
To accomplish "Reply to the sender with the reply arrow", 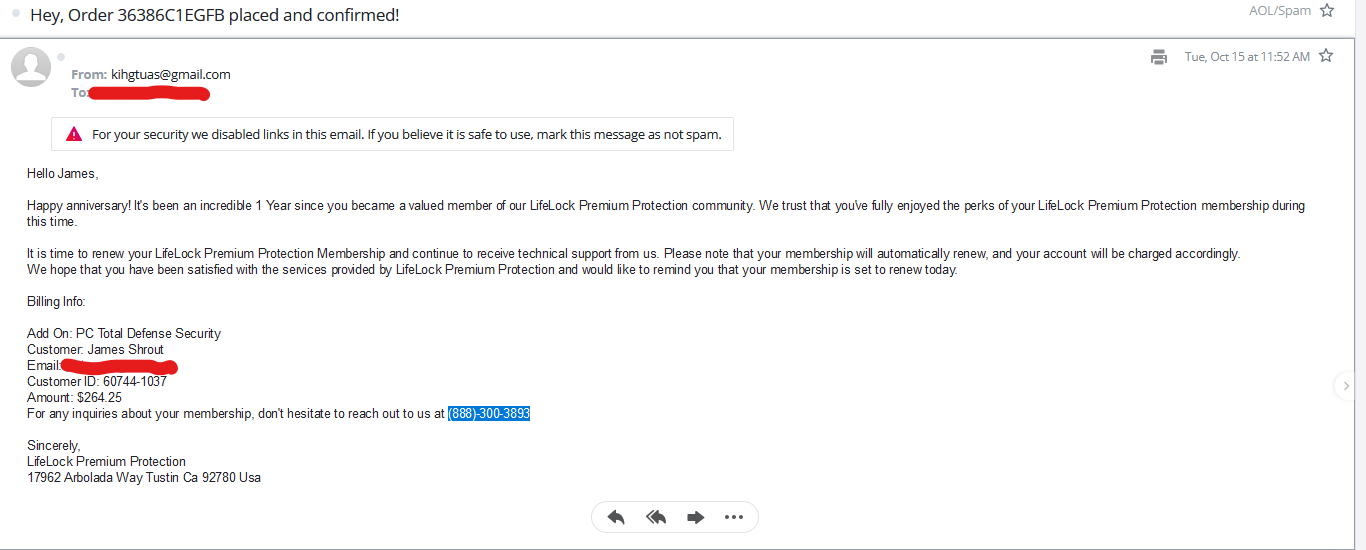I will (616, 517).
